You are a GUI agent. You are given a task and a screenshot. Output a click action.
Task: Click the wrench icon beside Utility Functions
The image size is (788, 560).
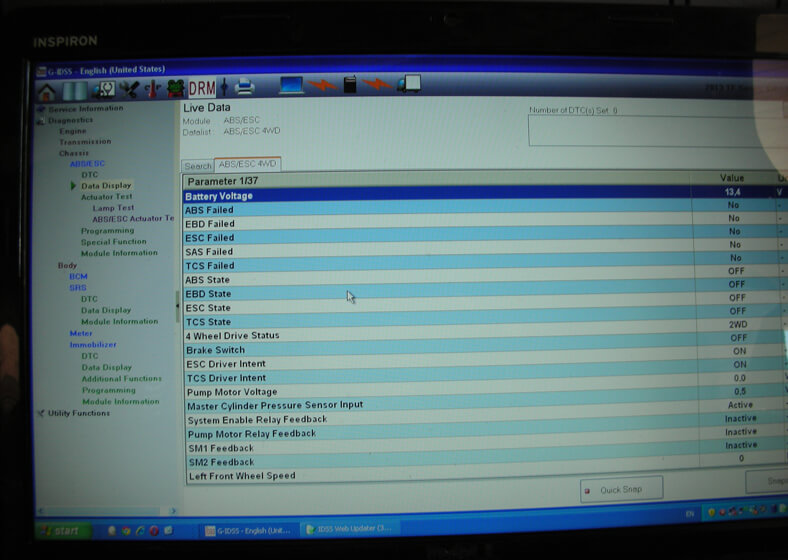pos(41,413)
